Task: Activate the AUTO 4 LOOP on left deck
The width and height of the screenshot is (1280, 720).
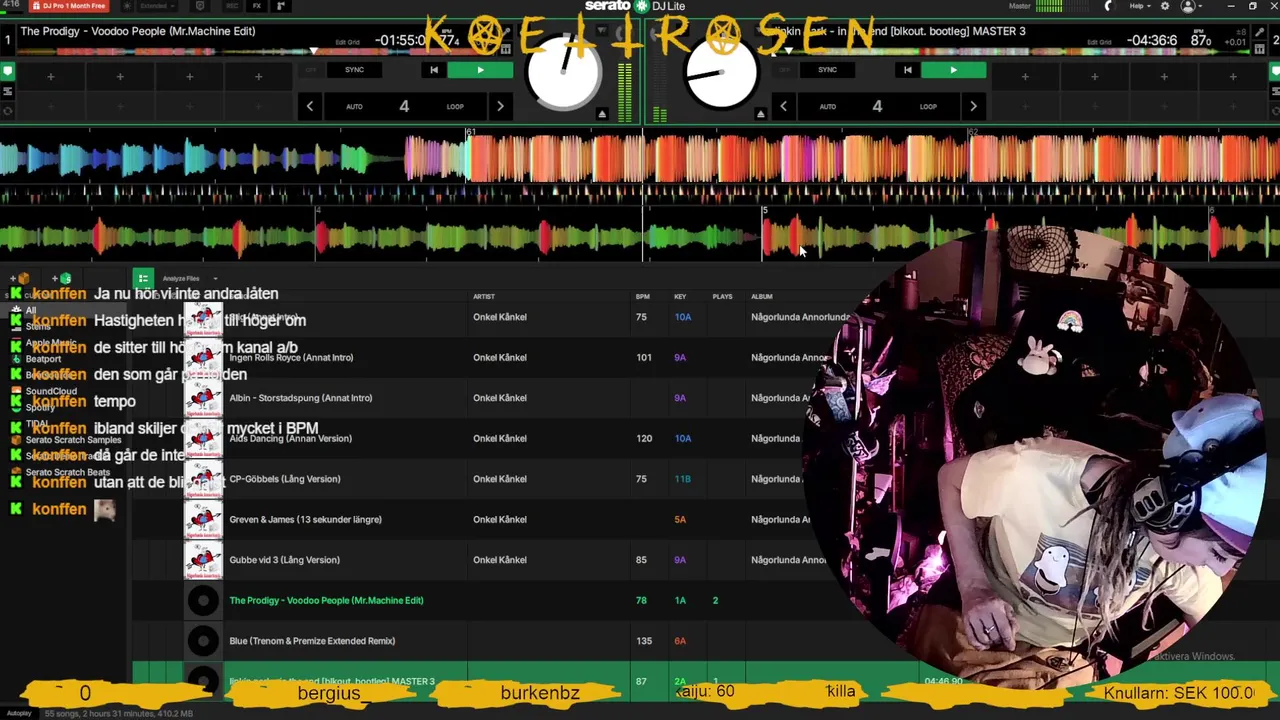Action: (404, 106)
